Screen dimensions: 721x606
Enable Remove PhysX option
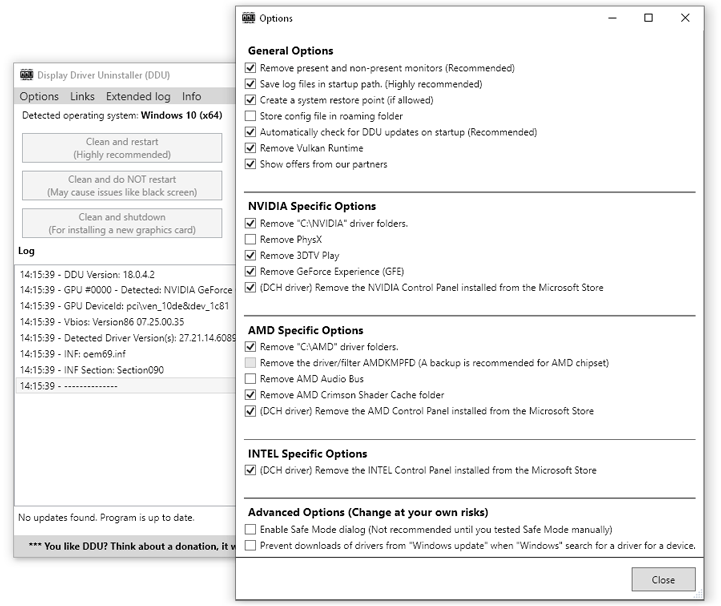250,240
